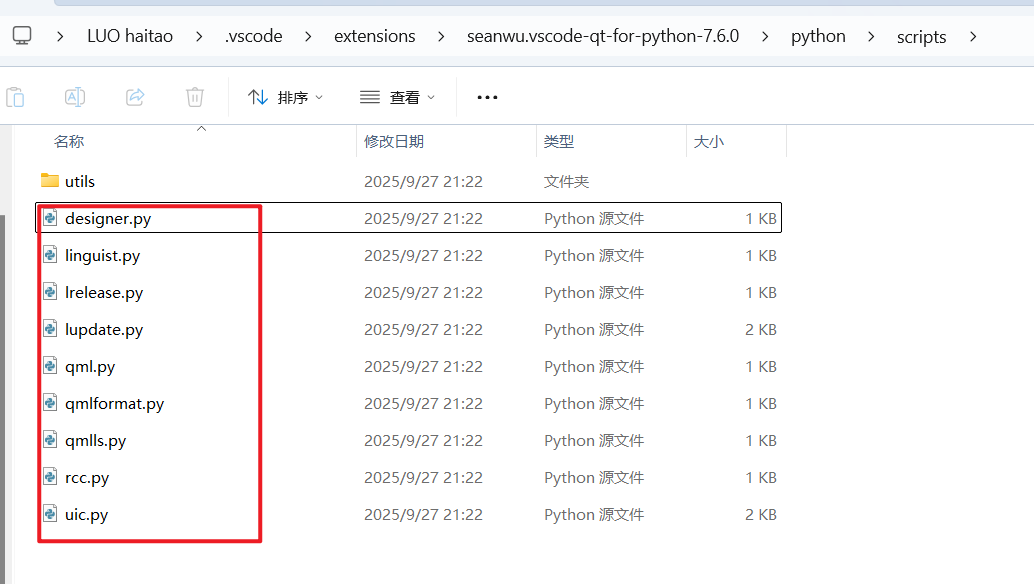Select the designer.py file icon

[x=50, y=218]
